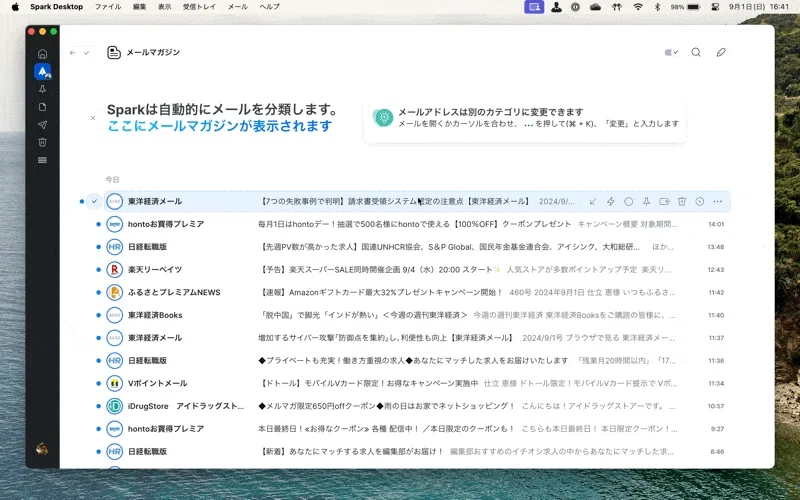This screenshot has height=500, width=800.
Task: Click the account avatar in the sidebar
Action: point(42,449)
